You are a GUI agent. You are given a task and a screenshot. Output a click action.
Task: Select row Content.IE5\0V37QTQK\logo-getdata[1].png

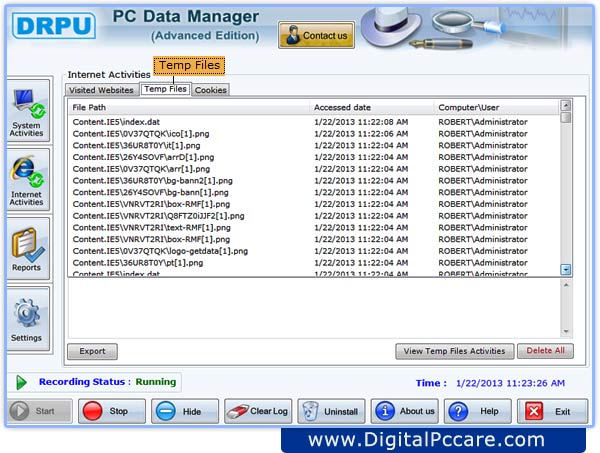(314, 251)
